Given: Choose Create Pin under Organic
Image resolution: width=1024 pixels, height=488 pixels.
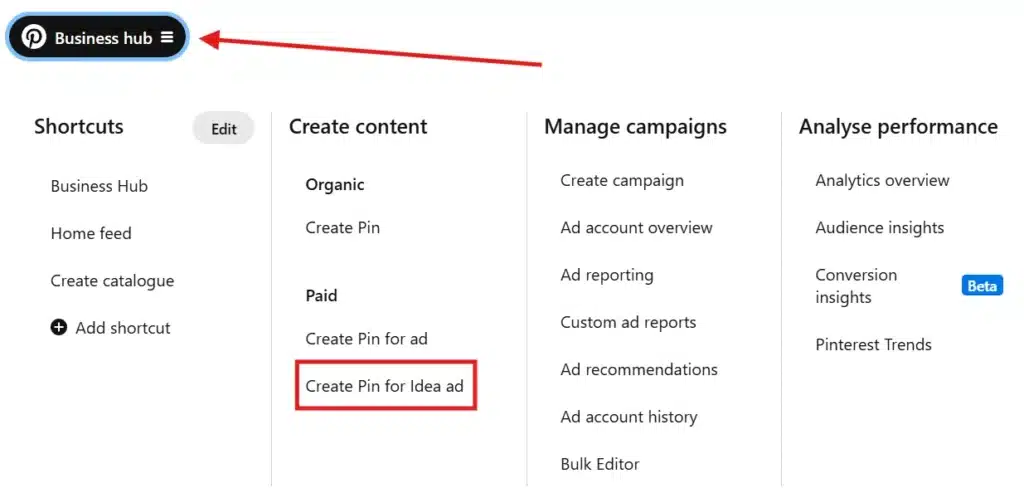Looking at the screenshot, I should (x=342, y=228).
